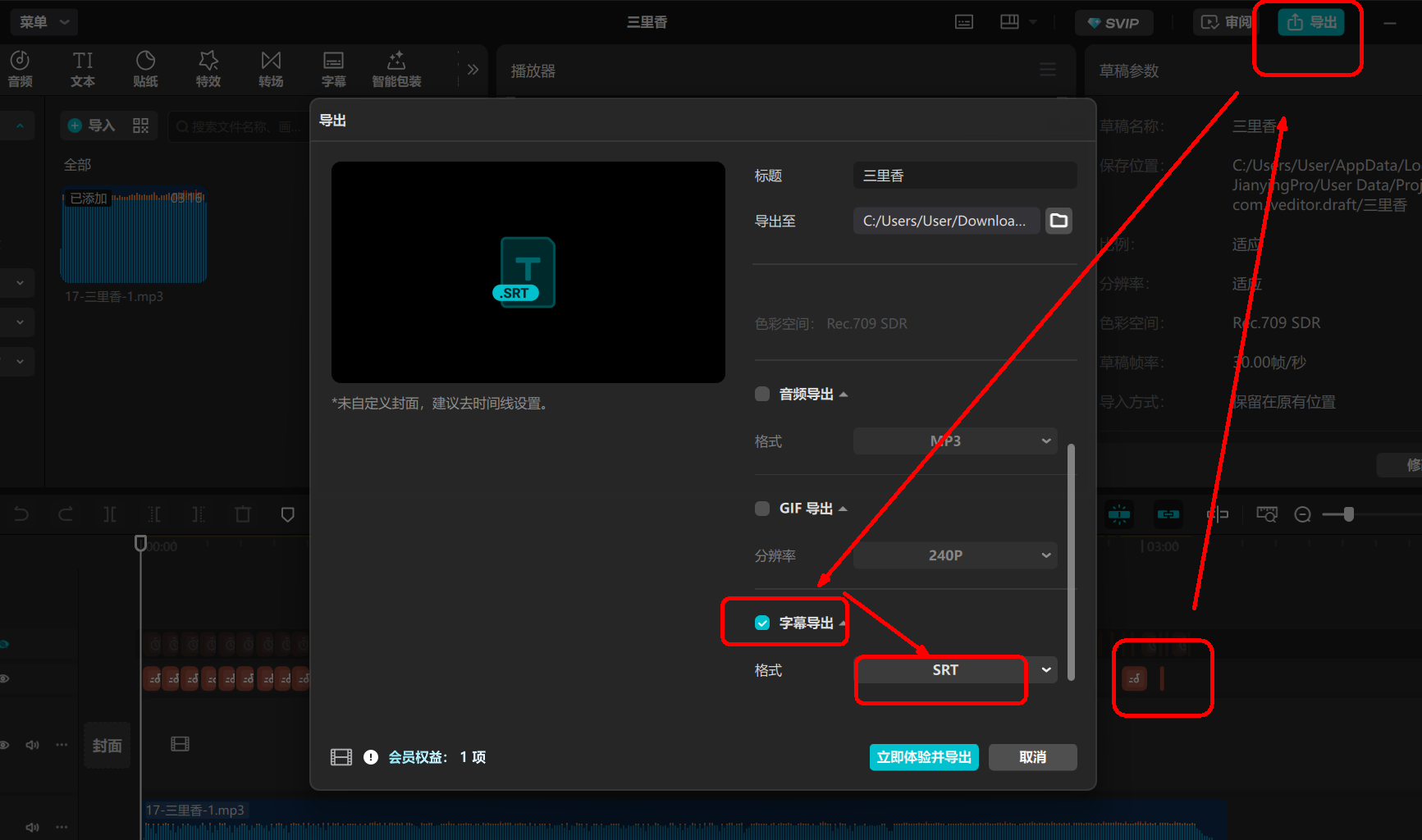Enable the 音频导出 audio export checkbox

coord(762,394)
